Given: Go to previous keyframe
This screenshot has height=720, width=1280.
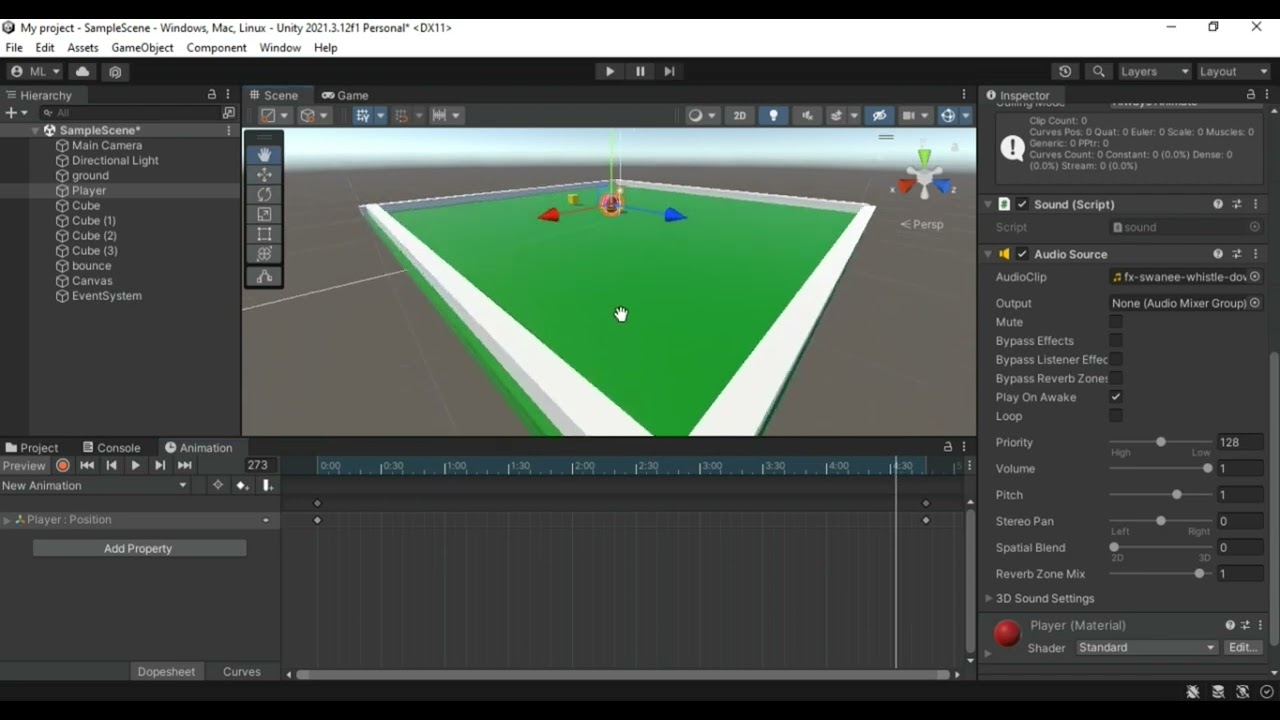Looking at the screenshot, I should [x=111, y=466].
